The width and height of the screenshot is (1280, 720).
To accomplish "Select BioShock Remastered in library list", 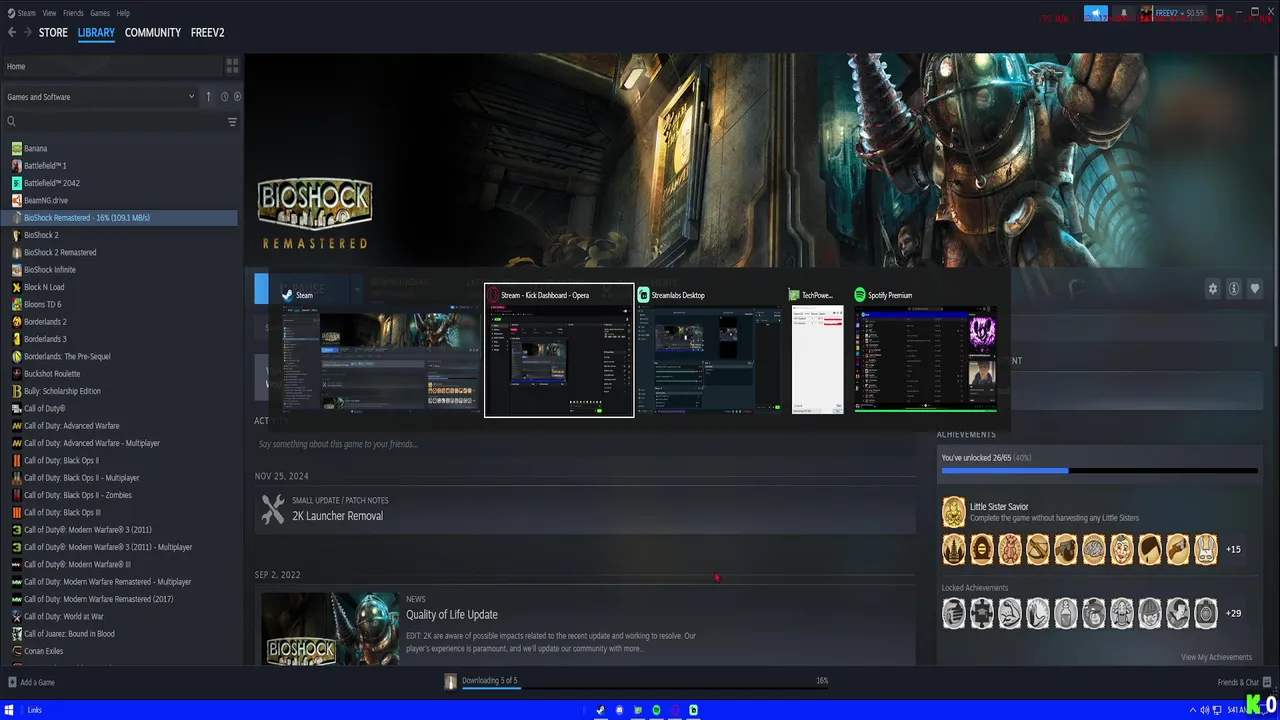I will coord(120,217).
